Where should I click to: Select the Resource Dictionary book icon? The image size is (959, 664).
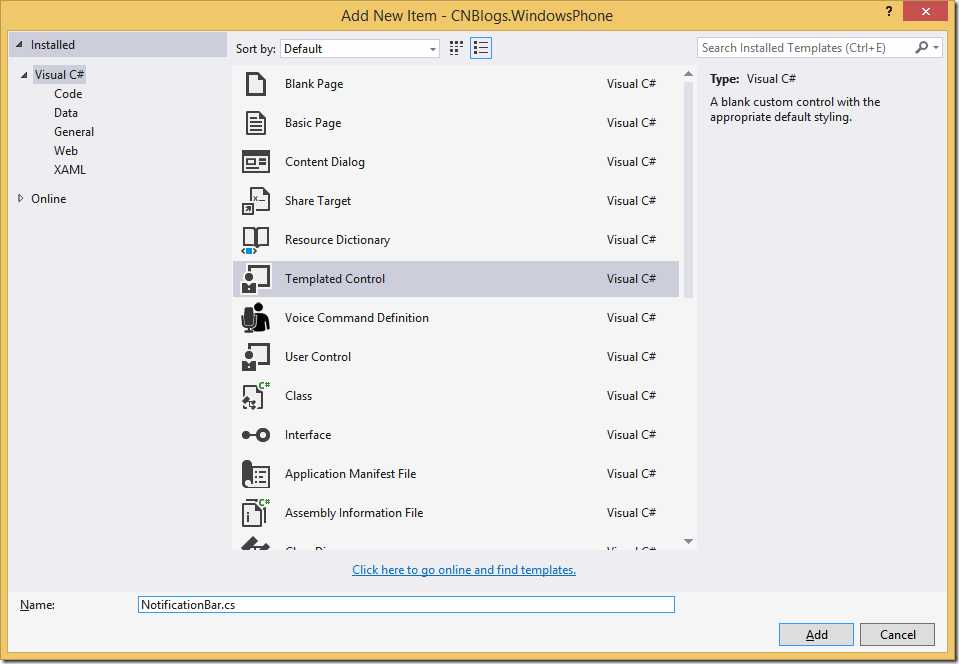(x=256, y=240)
